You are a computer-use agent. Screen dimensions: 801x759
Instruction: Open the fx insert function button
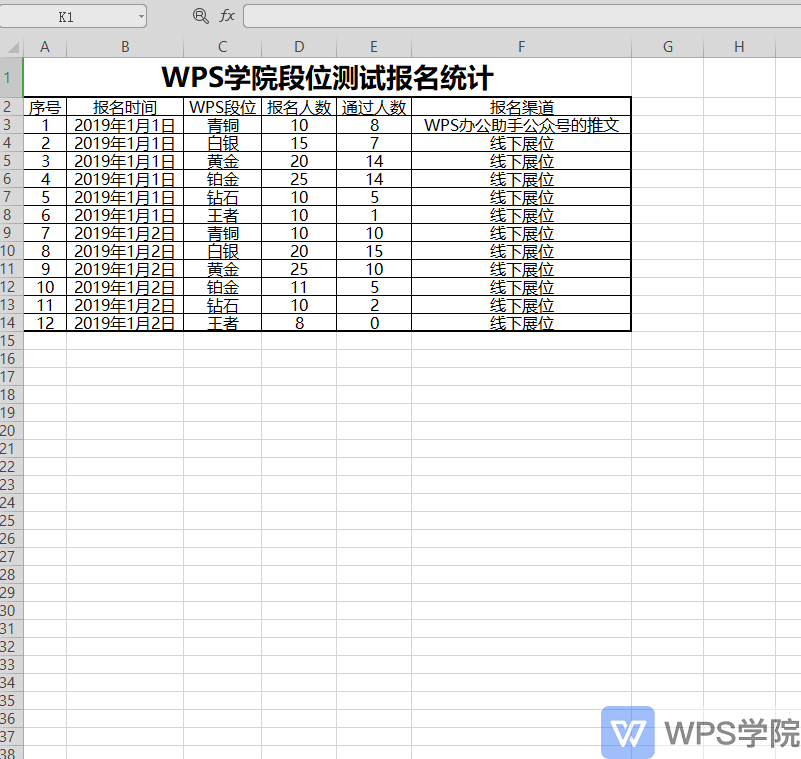point(227,16)
